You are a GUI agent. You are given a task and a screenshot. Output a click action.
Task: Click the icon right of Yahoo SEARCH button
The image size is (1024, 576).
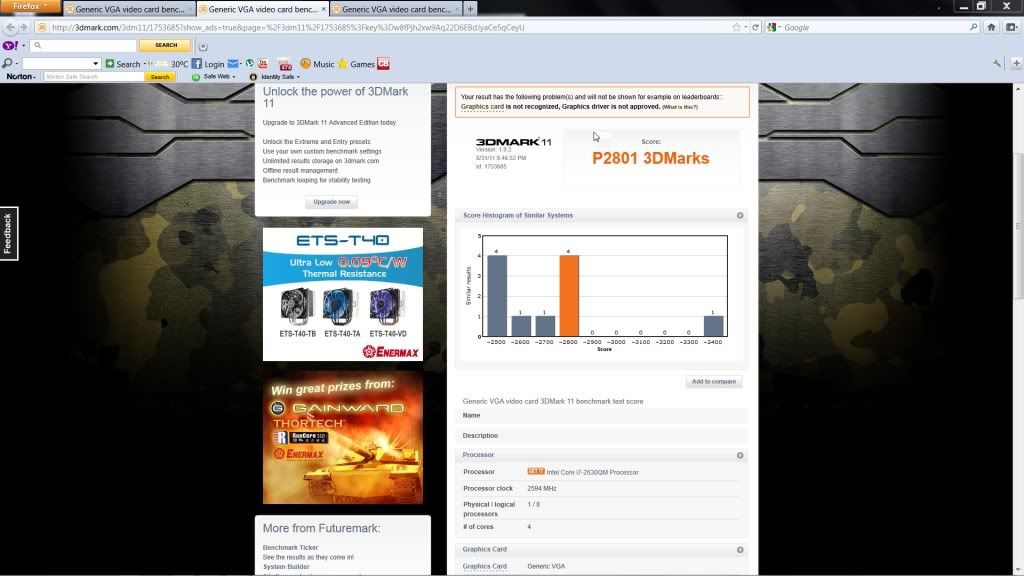[x=203, y=46]
